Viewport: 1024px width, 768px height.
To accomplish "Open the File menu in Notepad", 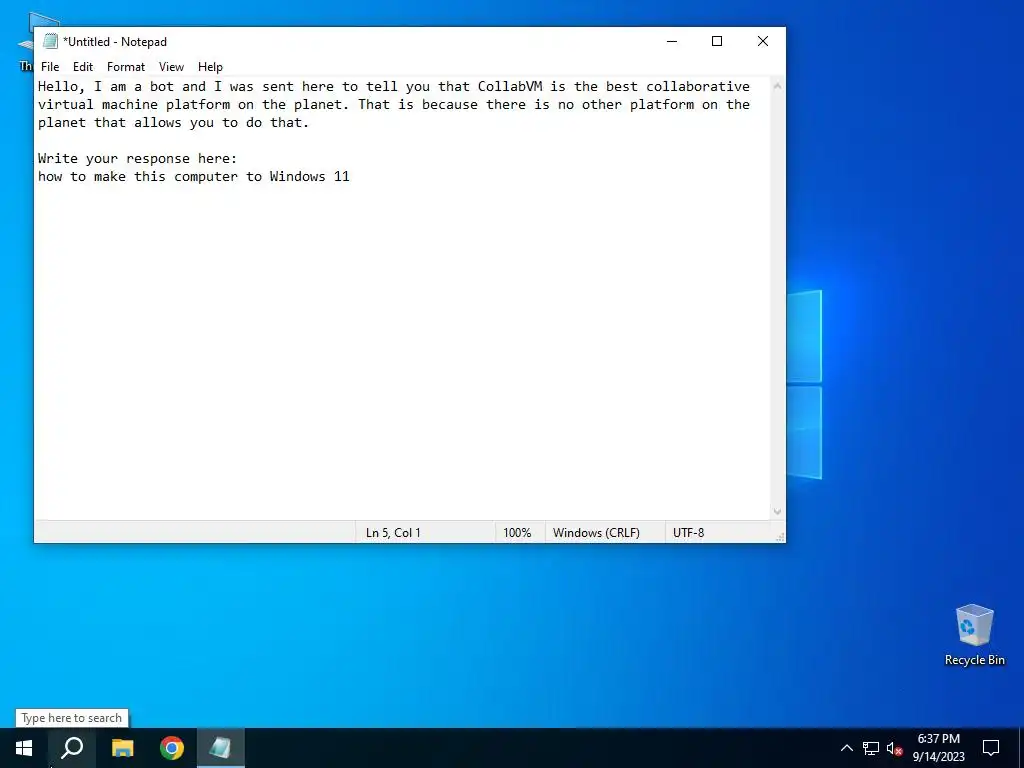I will point(50,67).
